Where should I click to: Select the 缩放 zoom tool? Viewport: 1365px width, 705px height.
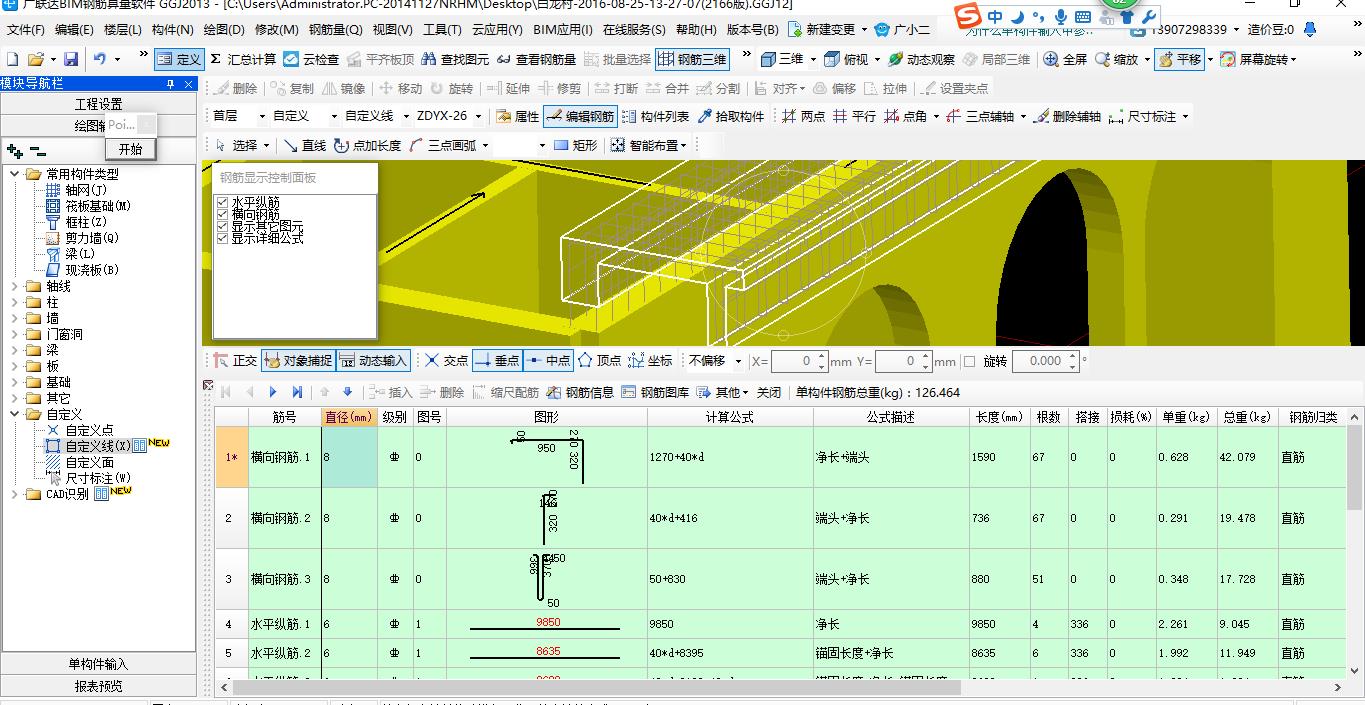coord(1117,59)
